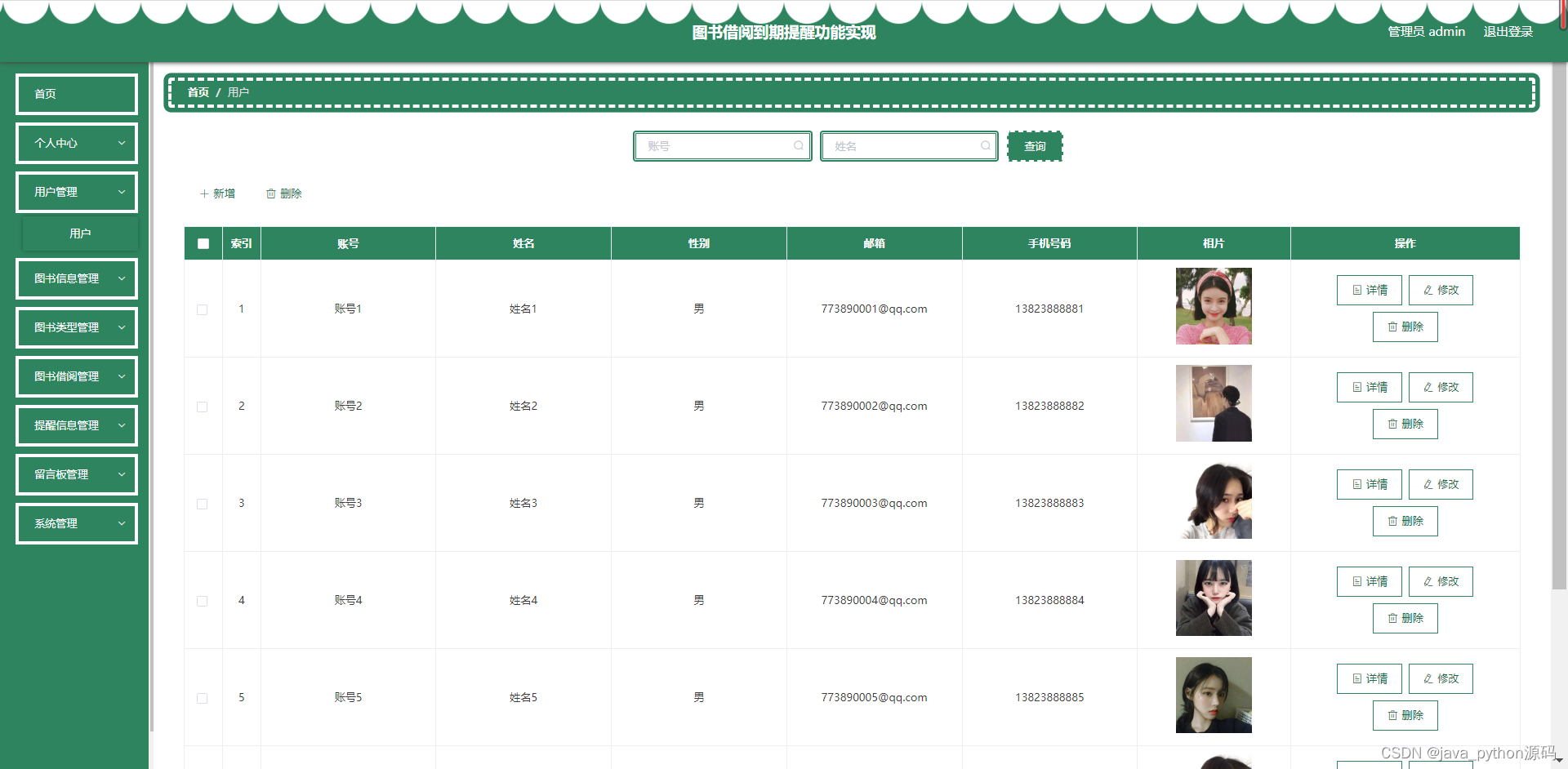Open 修改 for row 账号4
Image resolution: width=1568 pixels, height=769 pixels.
point(1441,581)
